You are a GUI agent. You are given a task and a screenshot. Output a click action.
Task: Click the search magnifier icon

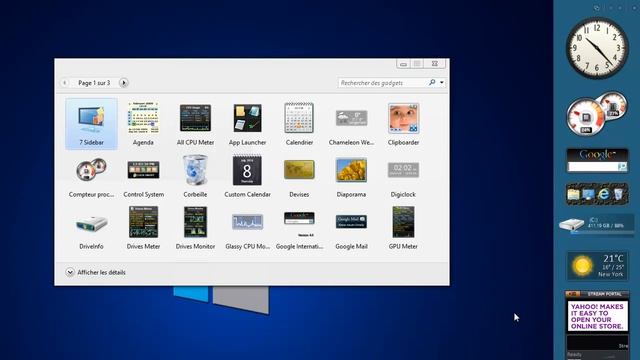tap(432, 82)
